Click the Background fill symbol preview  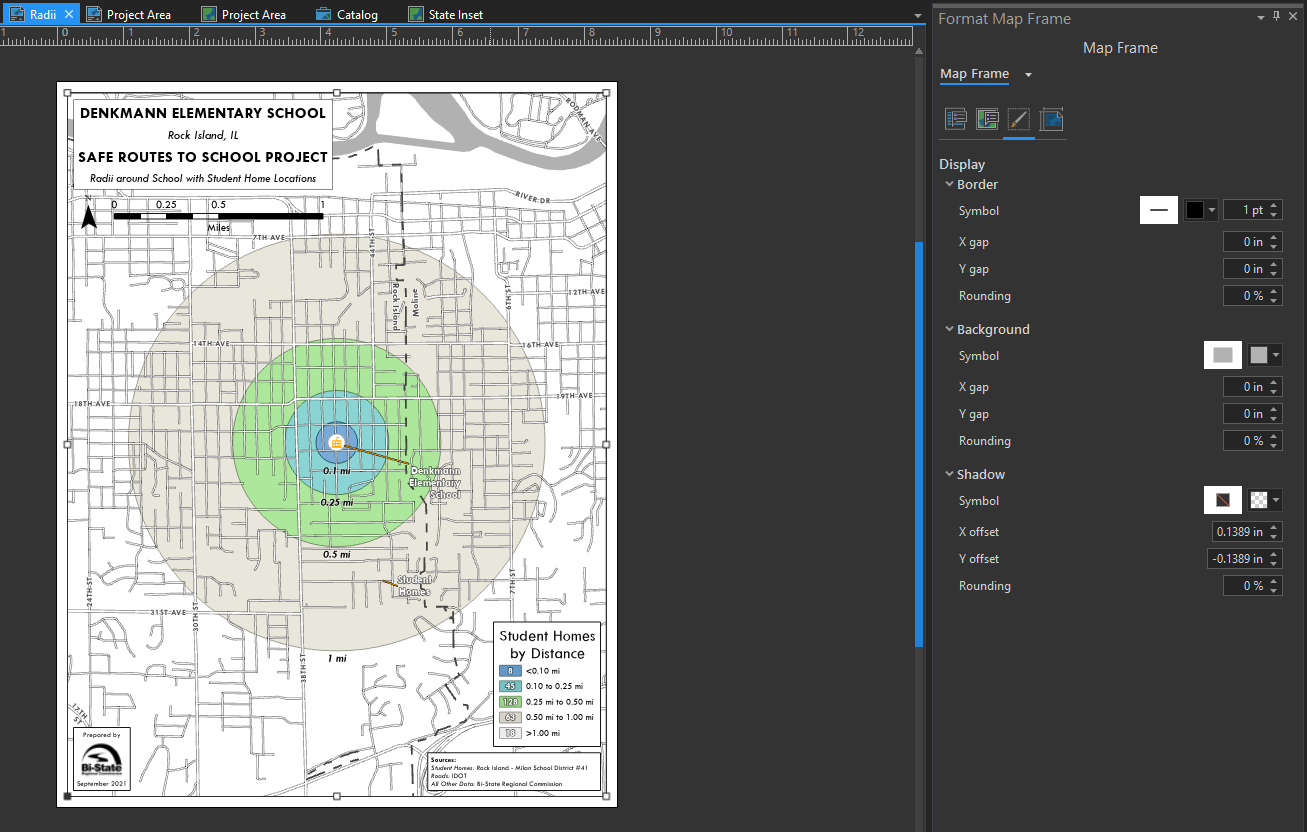(1222, 355)
